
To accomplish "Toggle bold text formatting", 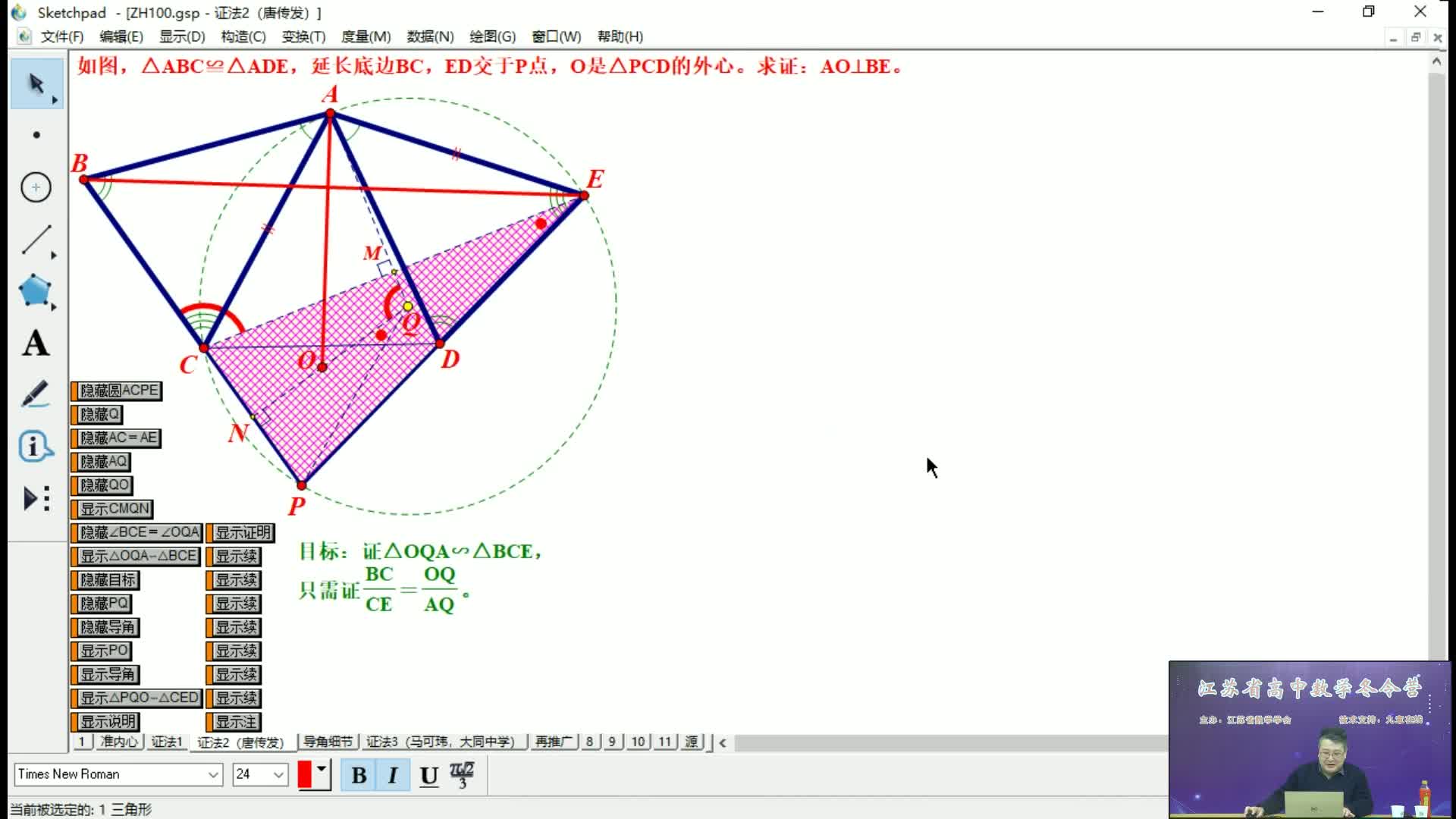I will click(x=359, y=775).
